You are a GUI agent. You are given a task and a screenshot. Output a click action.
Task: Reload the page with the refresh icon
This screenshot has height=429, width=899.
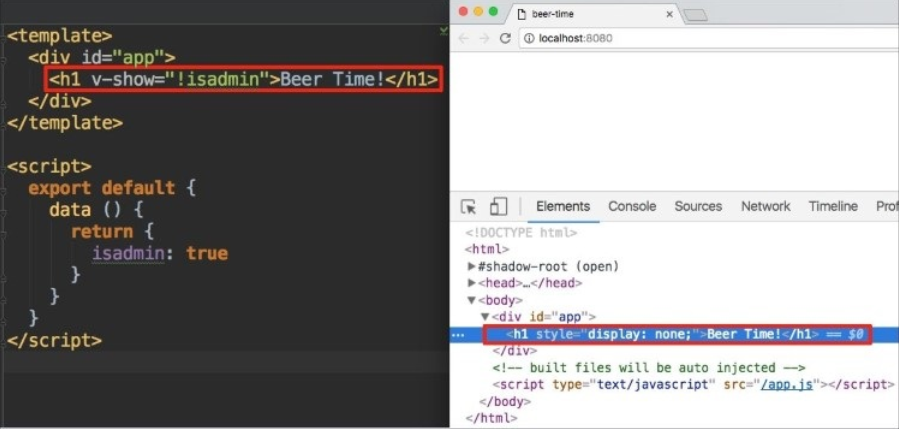506,38
